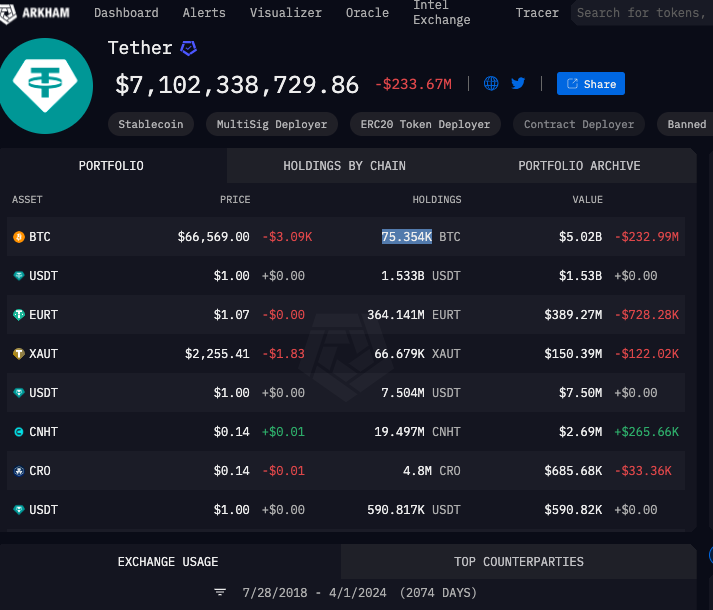
Task: Open the date range filter icon
Action: coord(220,592)
